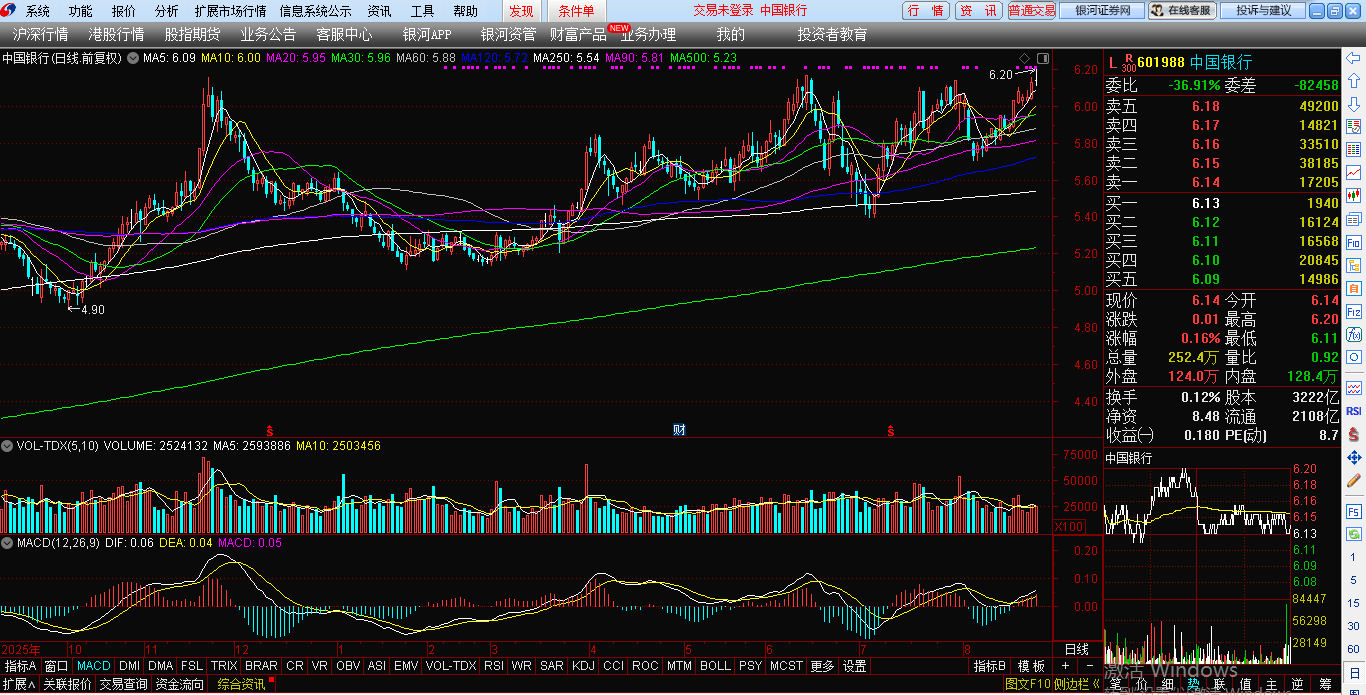Image resolution: width=1366 pixels, height=695 pixels.
Task: Click the 投诉与建议 button
Action: [1263, 11]
